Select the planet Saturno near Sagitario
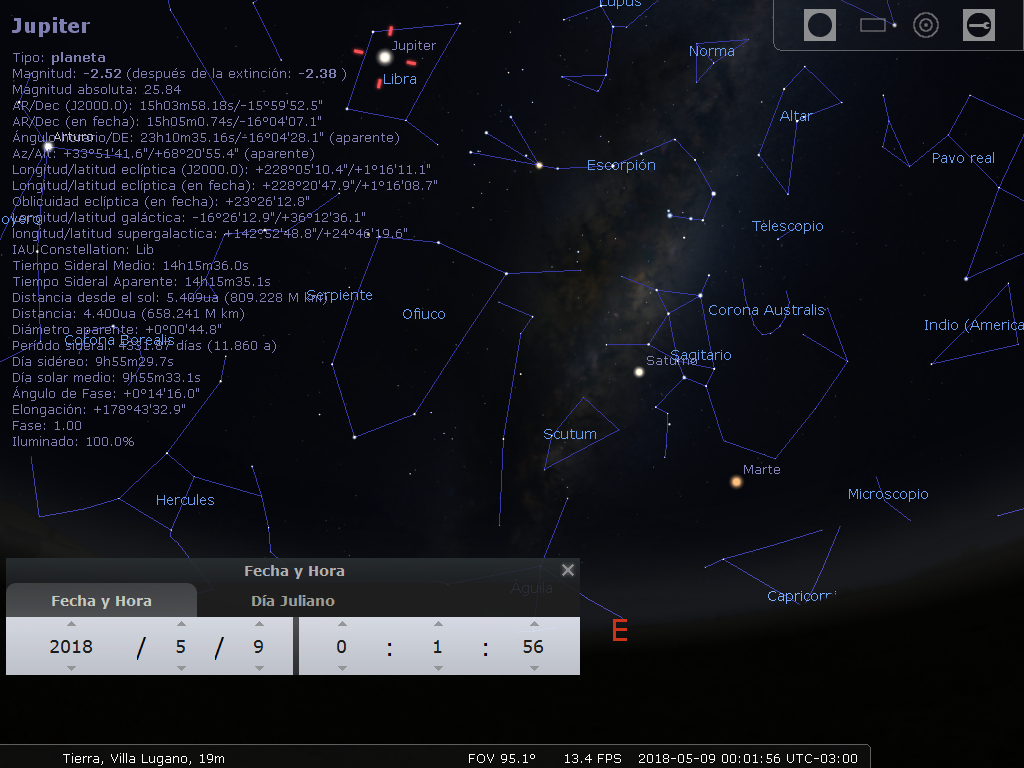The image size is (1024, 768). (x=639, y=372)
